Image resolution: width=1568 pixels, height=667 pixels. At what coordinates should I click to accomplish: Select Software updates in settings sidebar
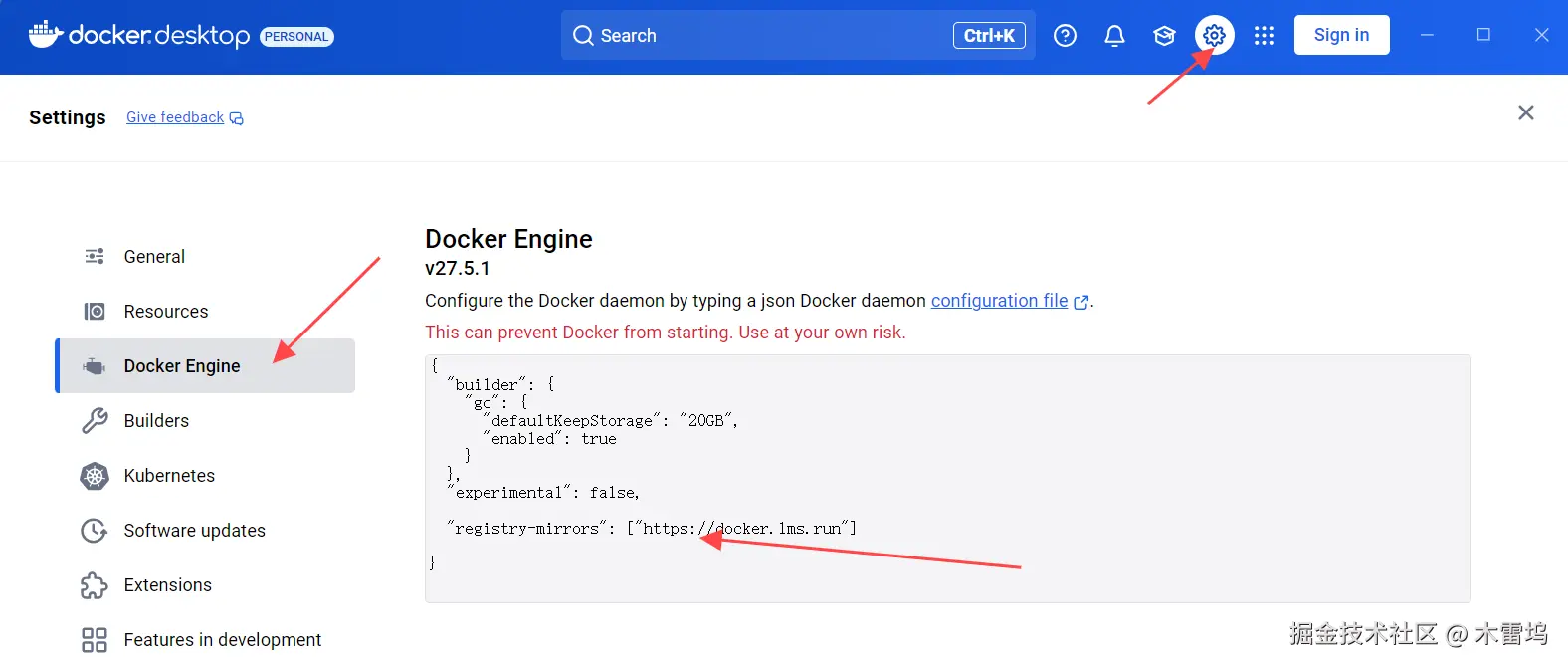tap(205, 530)
